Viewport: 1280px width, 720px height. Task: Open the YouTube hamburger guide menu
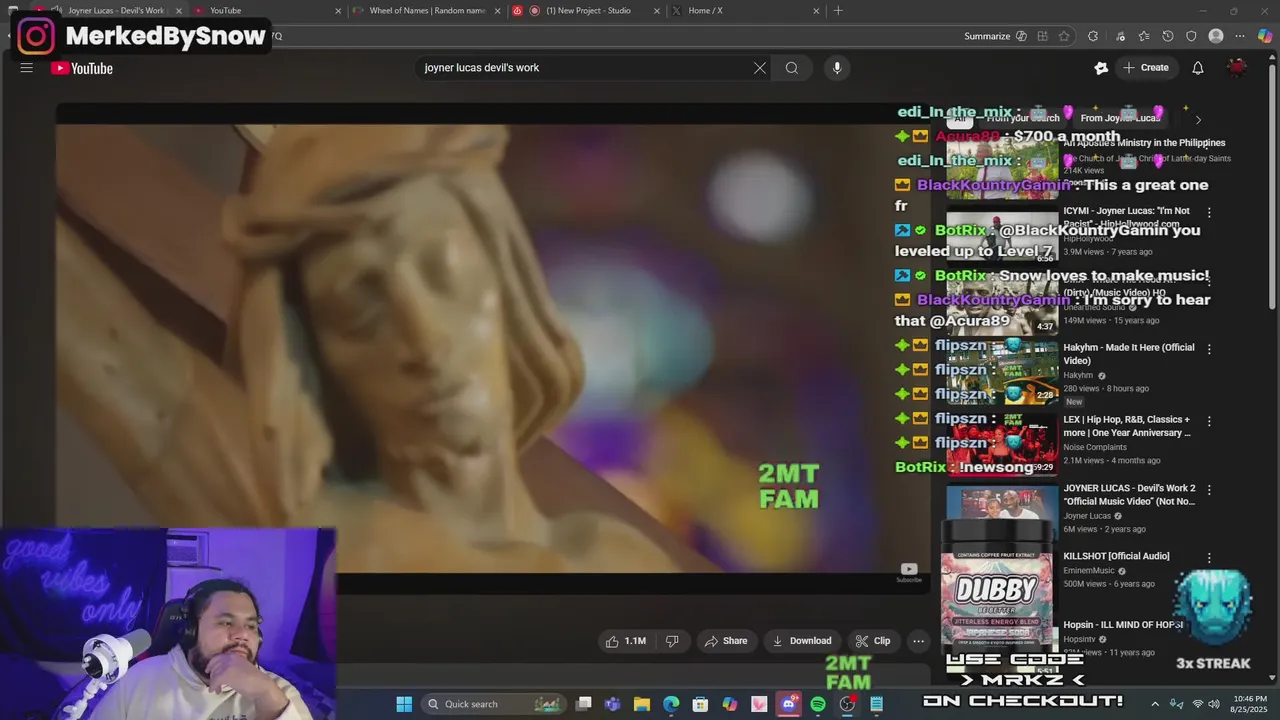click(x=27, y=68)
